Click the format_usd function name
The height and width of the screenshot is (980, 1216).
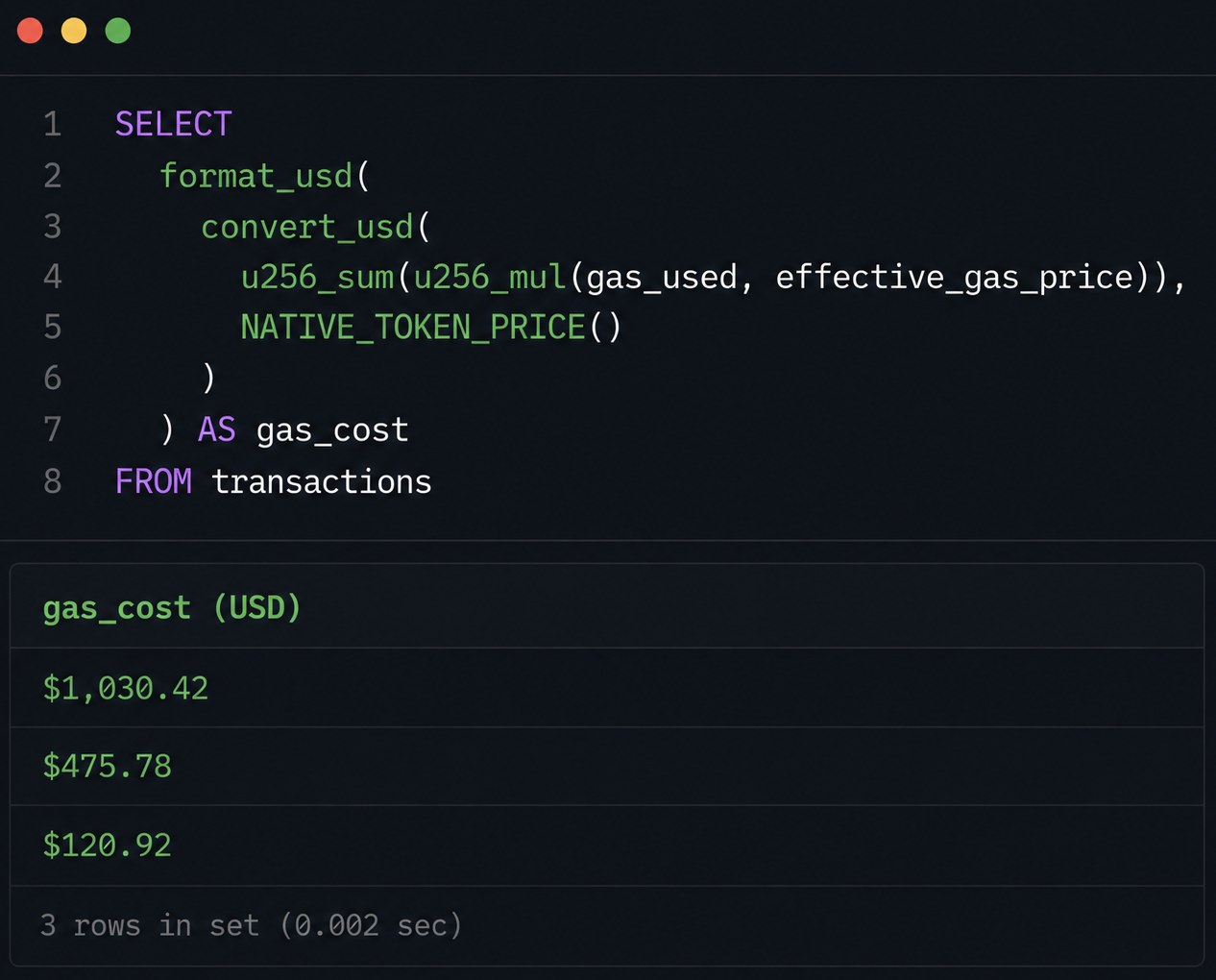point(256,176)
